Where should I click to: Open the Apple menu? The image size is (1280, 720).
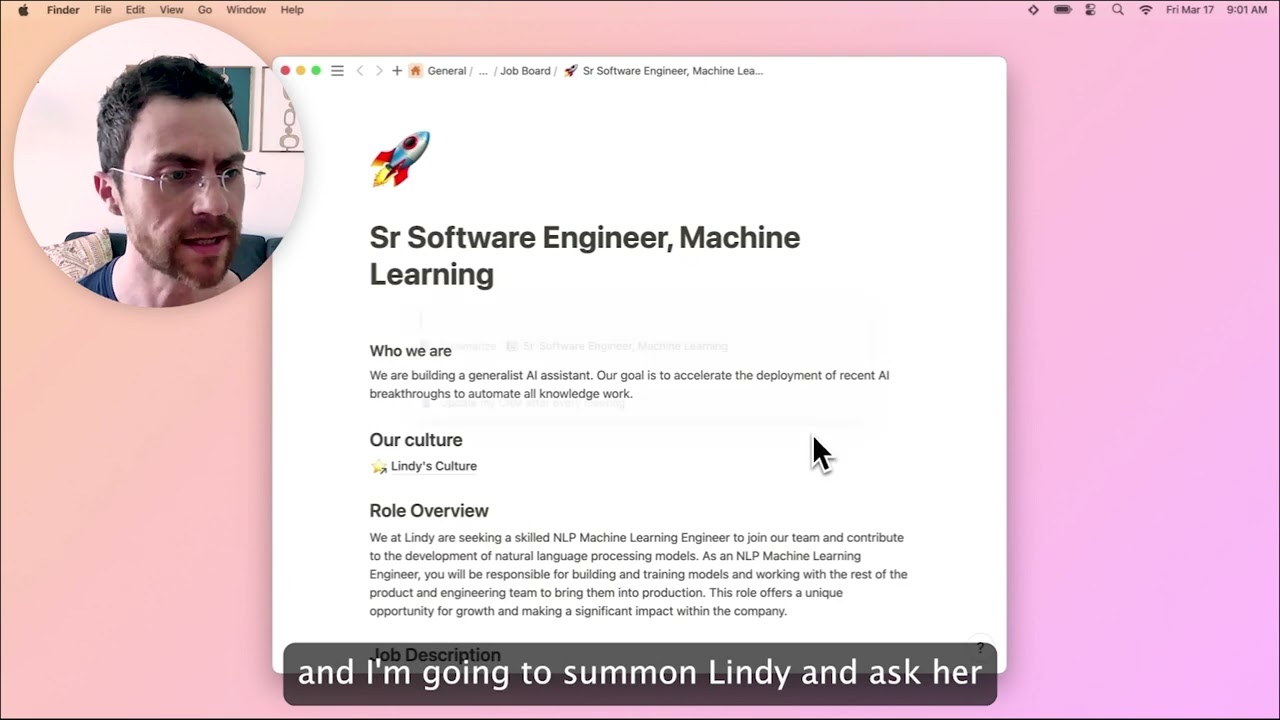[23, 10]
